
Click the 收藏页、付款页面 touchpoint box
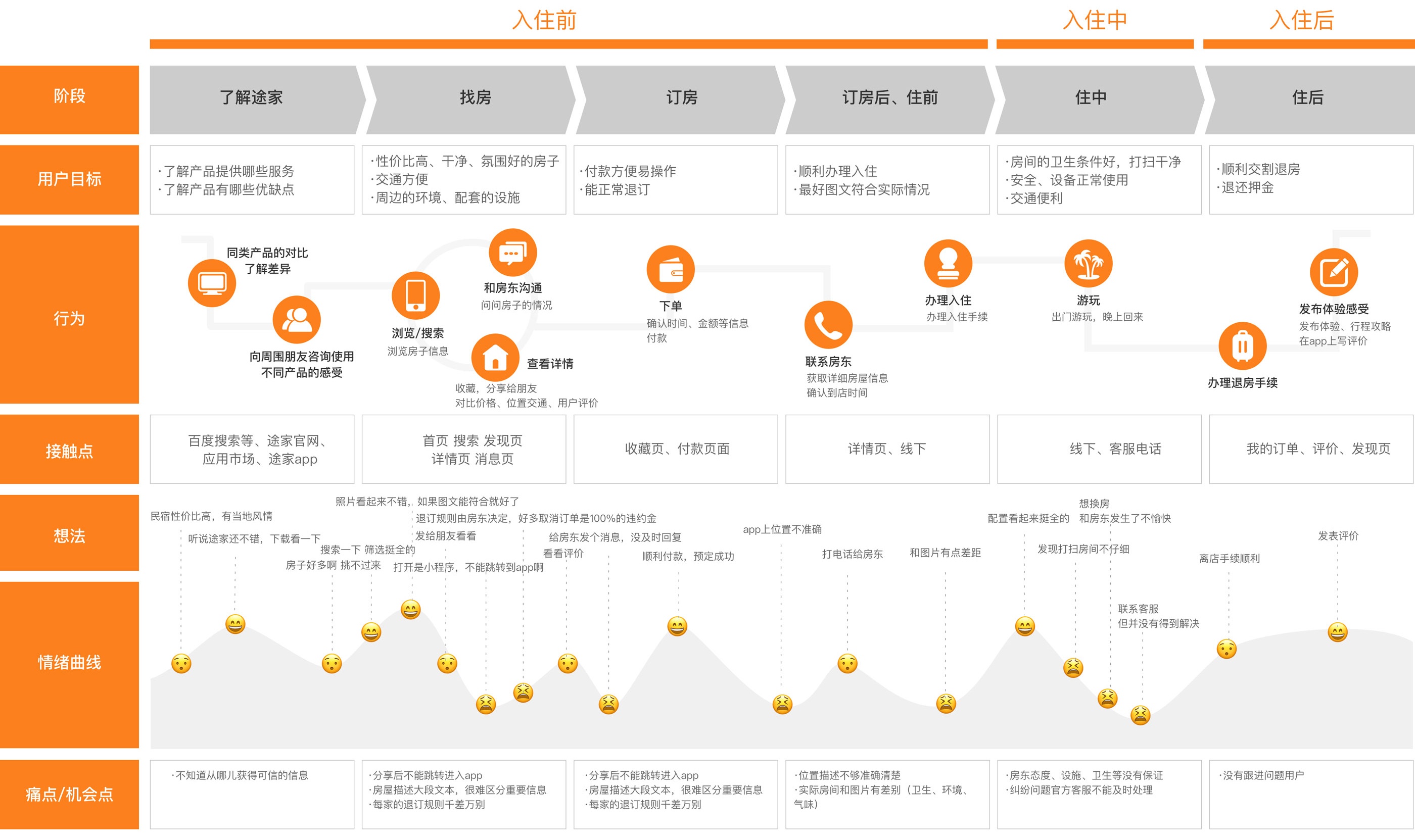click(x=676, y=450)
